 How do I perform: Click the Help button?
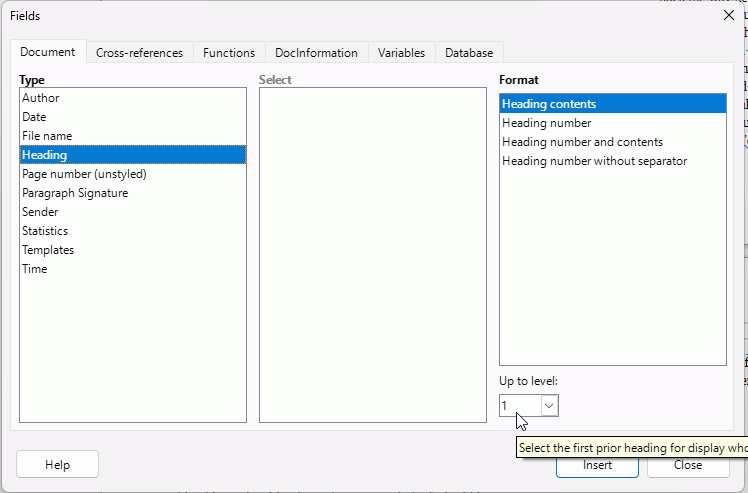pyautogui.click(x=57, y=465)
